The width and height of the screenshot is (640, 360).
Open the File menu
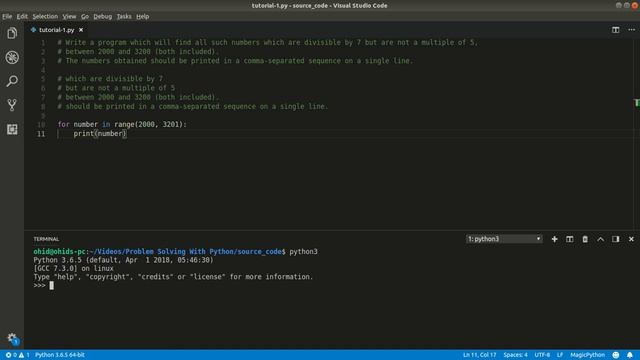pyautogui.click(x=7, y=16)
